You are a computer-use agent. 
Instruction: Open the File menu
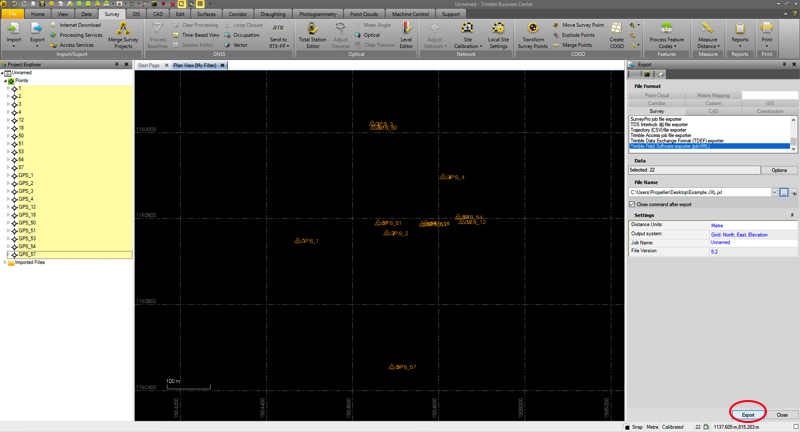[12, 14]
